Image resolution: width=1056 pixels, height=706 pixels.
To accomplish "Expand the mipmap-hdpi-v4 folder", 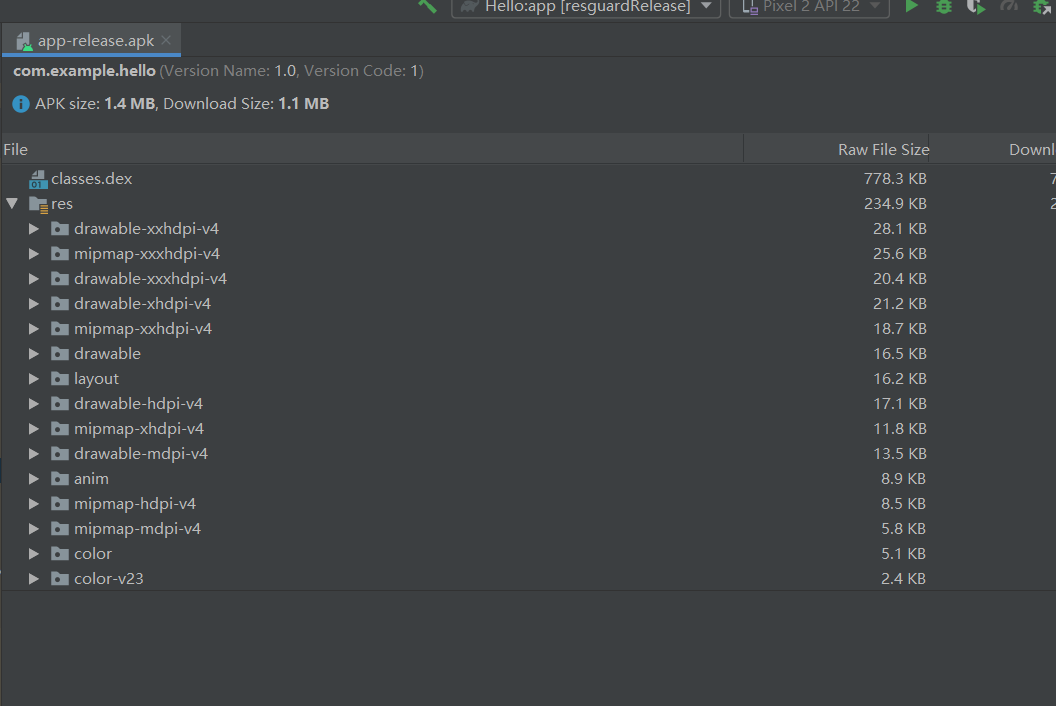I will [33, 503].
